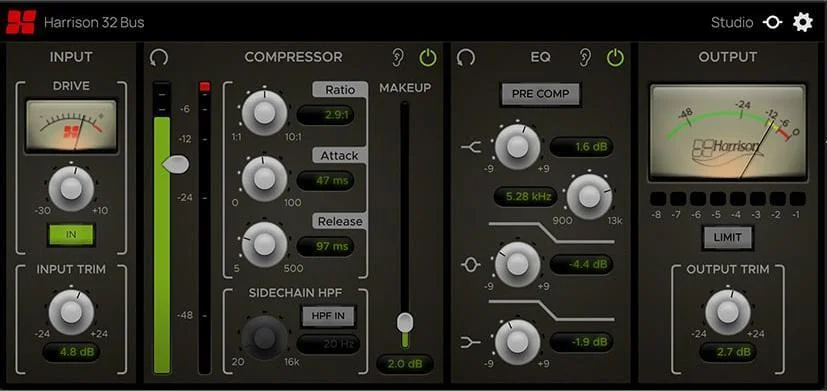Reset the EQ section with its circular arrow
Viewport: 827px width, 391px height.
(466, 57)
